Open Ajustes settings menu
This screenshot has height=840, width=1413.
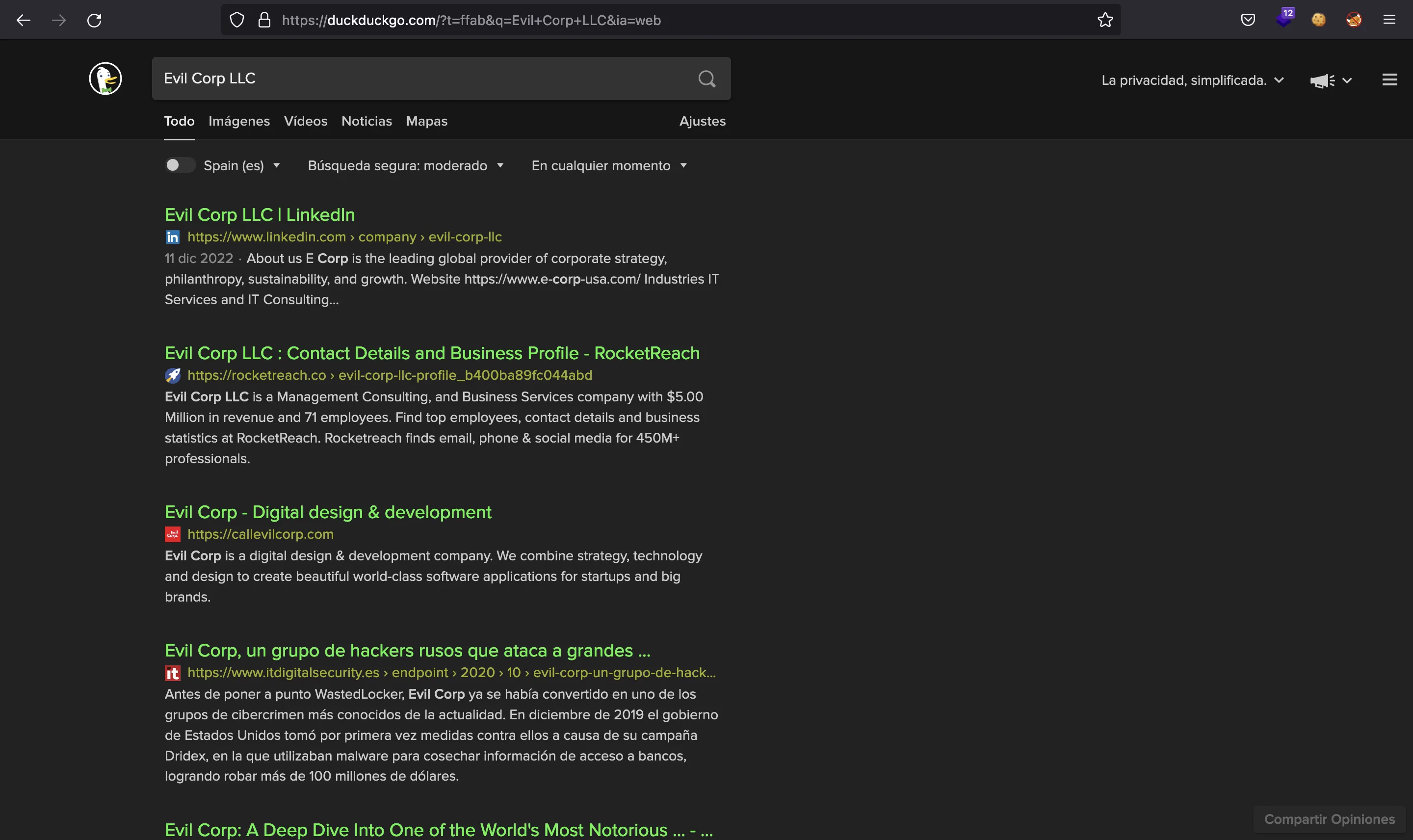702,121
